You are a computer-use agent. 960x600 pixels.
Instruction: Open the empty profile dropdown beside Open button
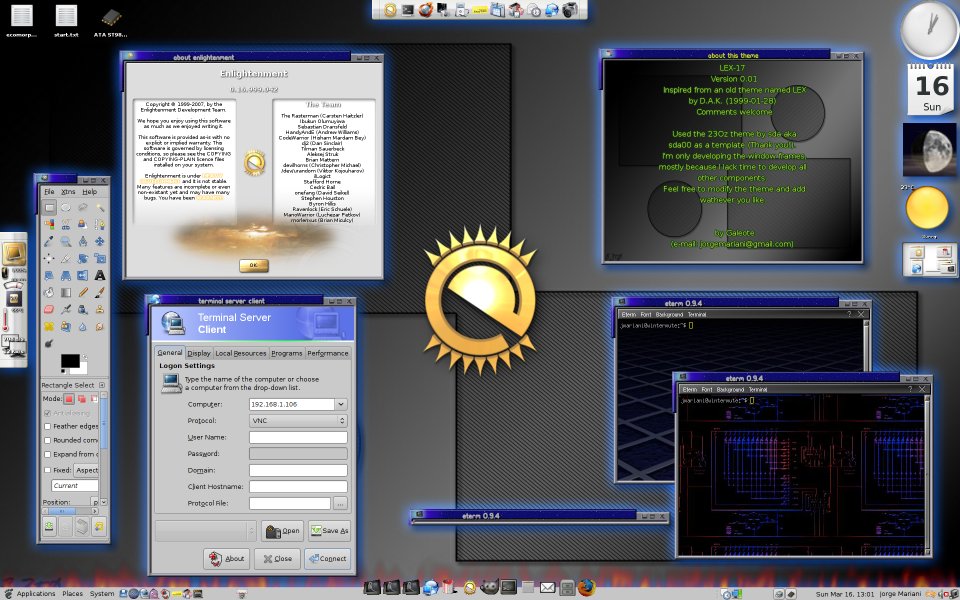pyautogui.click(x=205, y=531)
